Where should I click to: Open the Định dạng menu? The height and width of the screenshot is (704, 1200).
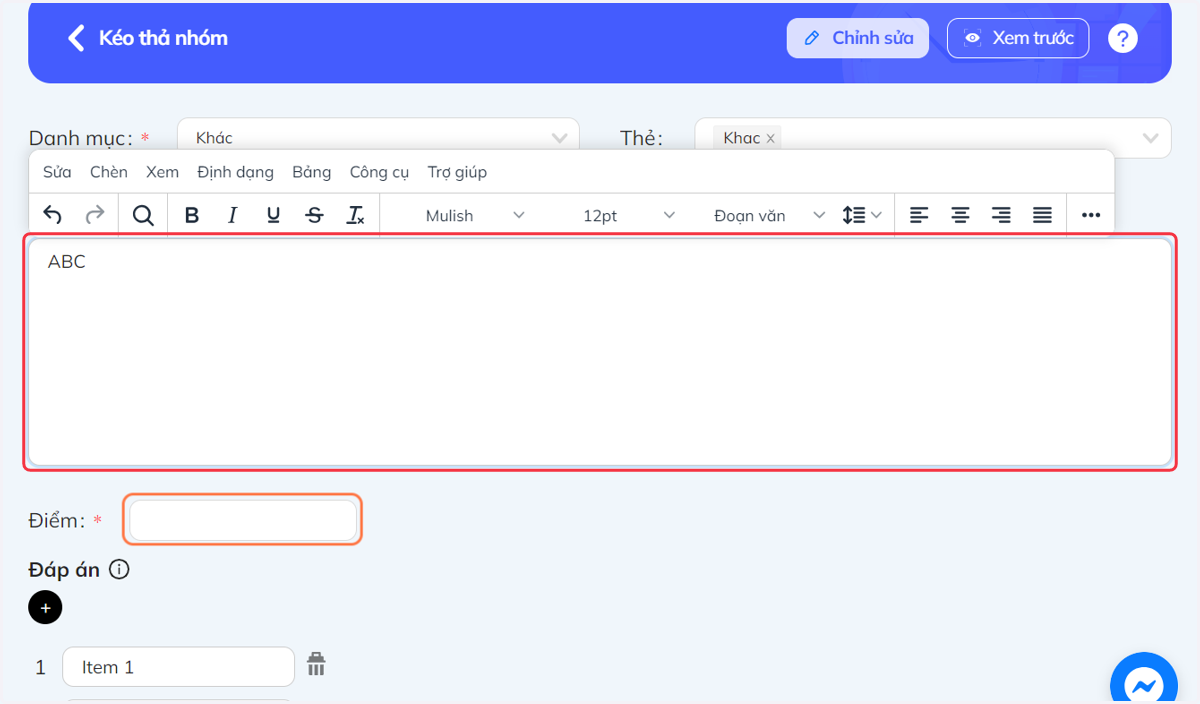[235, 172]
